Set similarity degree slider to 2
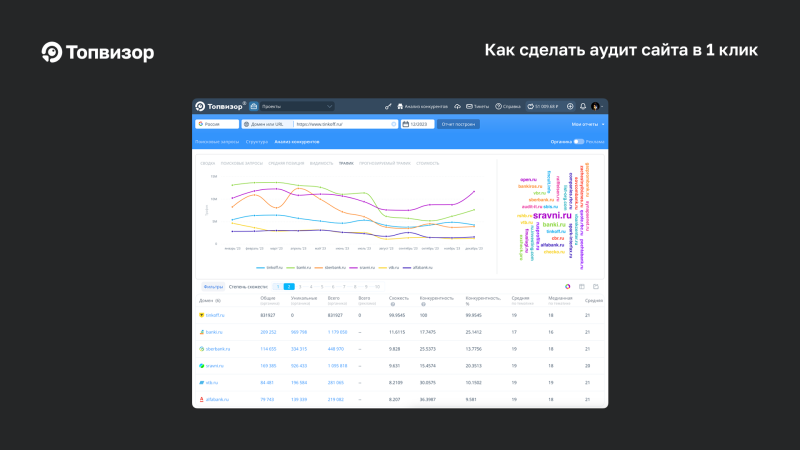 click(289, 287)
